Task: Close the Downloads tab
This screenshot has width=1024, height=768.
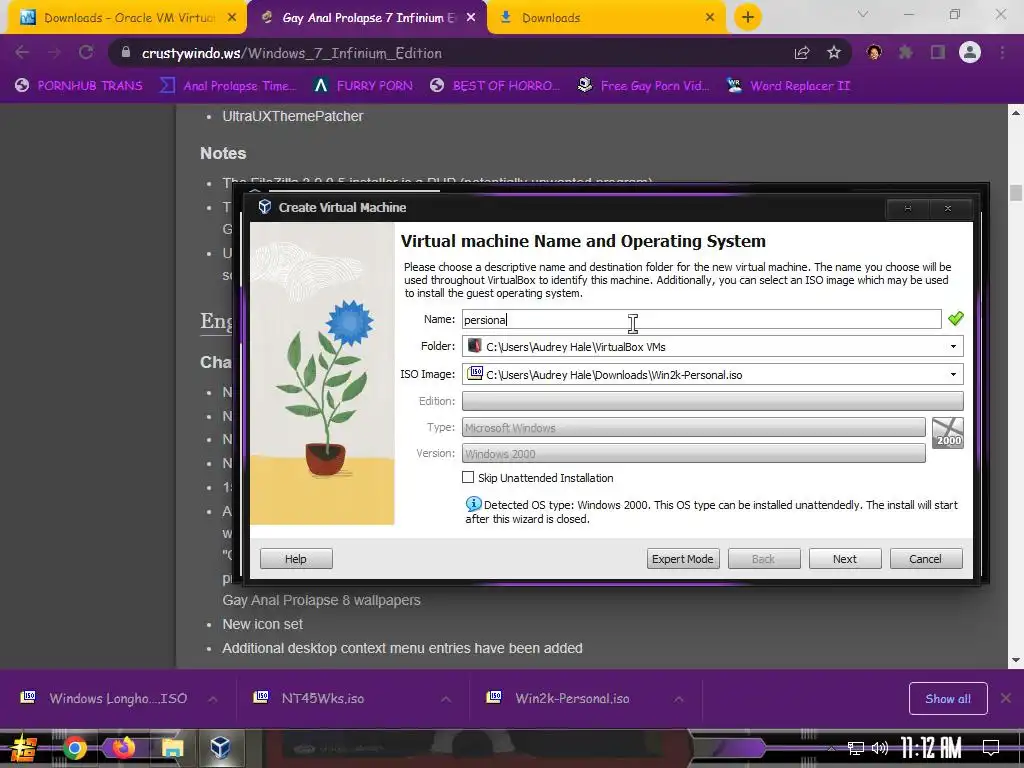Action: coord(710,18)
